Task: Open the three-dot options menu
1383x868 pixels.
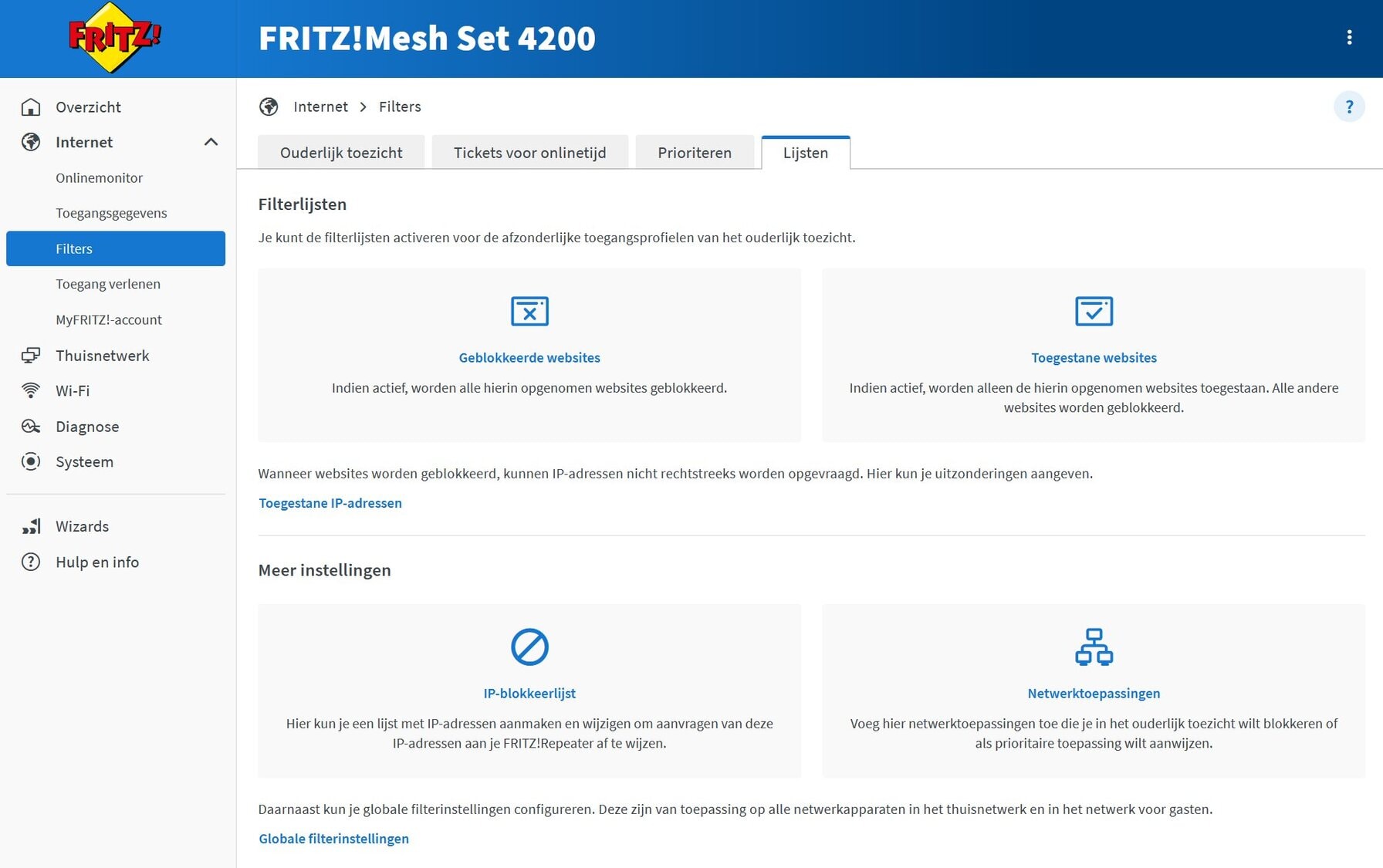Action: (x=1349, y=38)
